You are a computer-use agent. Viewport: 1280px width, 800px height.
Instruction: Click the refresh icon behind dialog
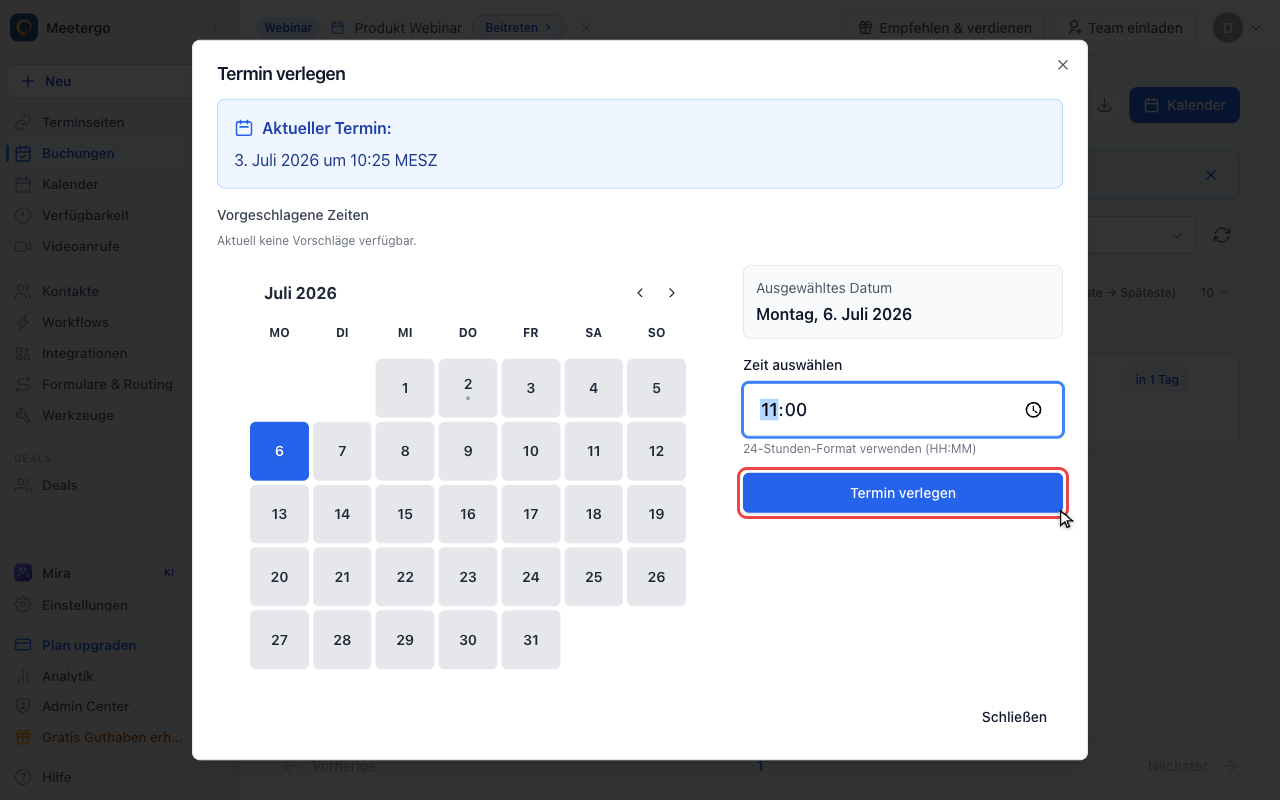(1221, 235)
